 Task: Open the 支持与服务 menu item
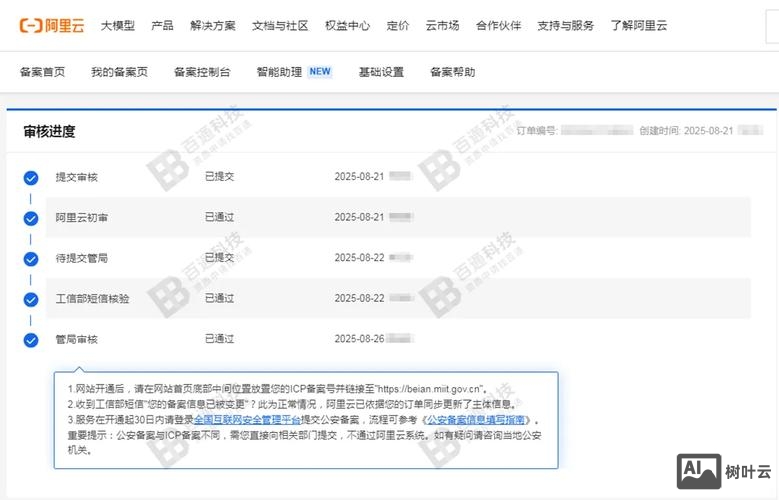click(x=565, y=25)
